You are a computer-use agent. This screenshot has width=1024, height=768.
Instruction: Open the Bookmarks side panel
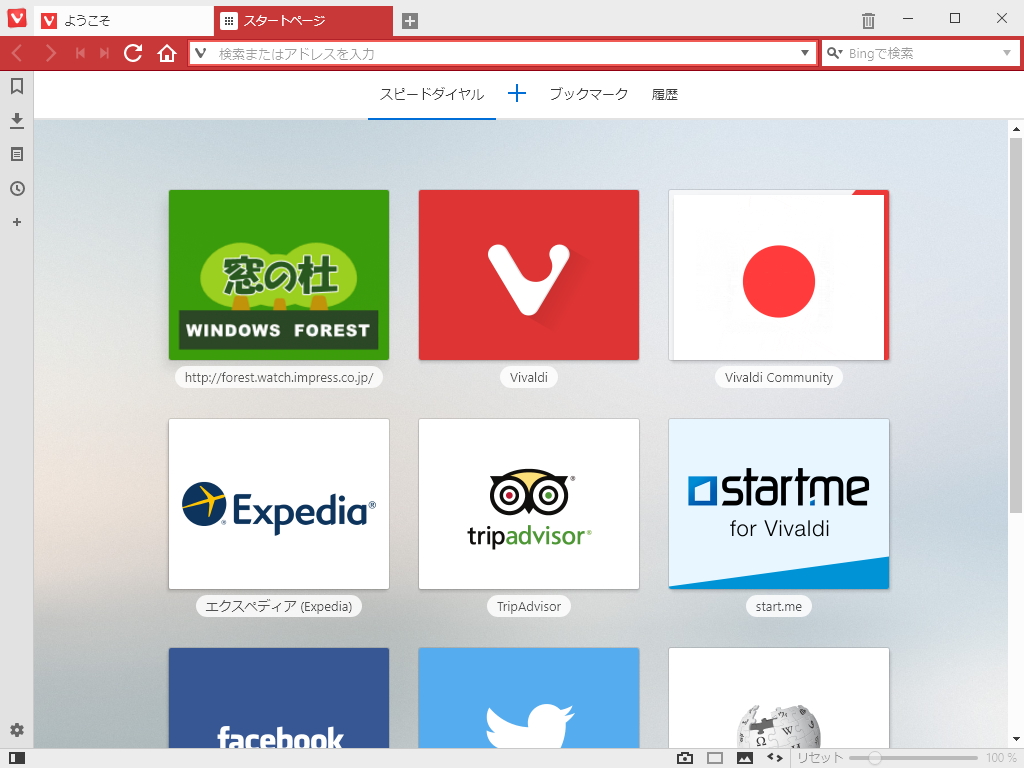pos(17,86)
